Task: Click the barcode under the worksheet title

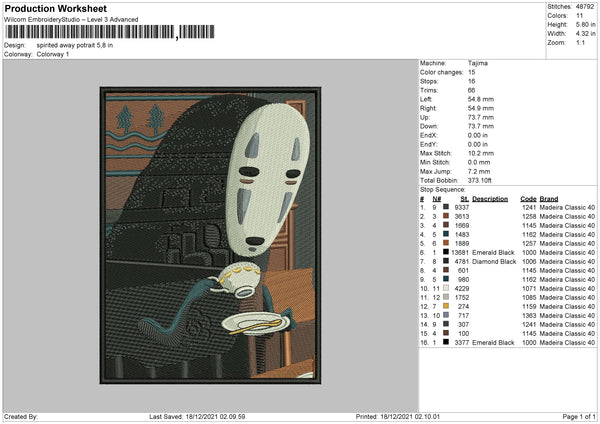Action: 110,32
